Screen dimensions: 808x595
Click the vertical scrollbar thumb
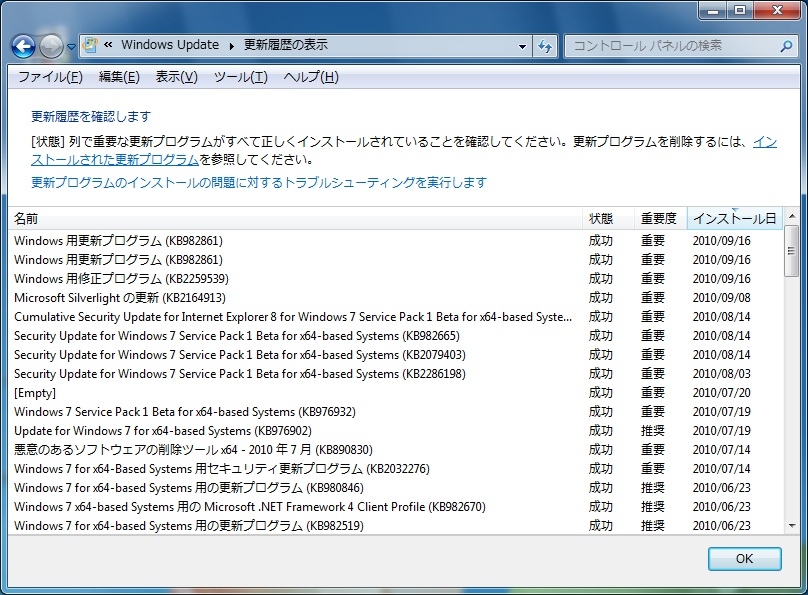[x=792, y=251]
